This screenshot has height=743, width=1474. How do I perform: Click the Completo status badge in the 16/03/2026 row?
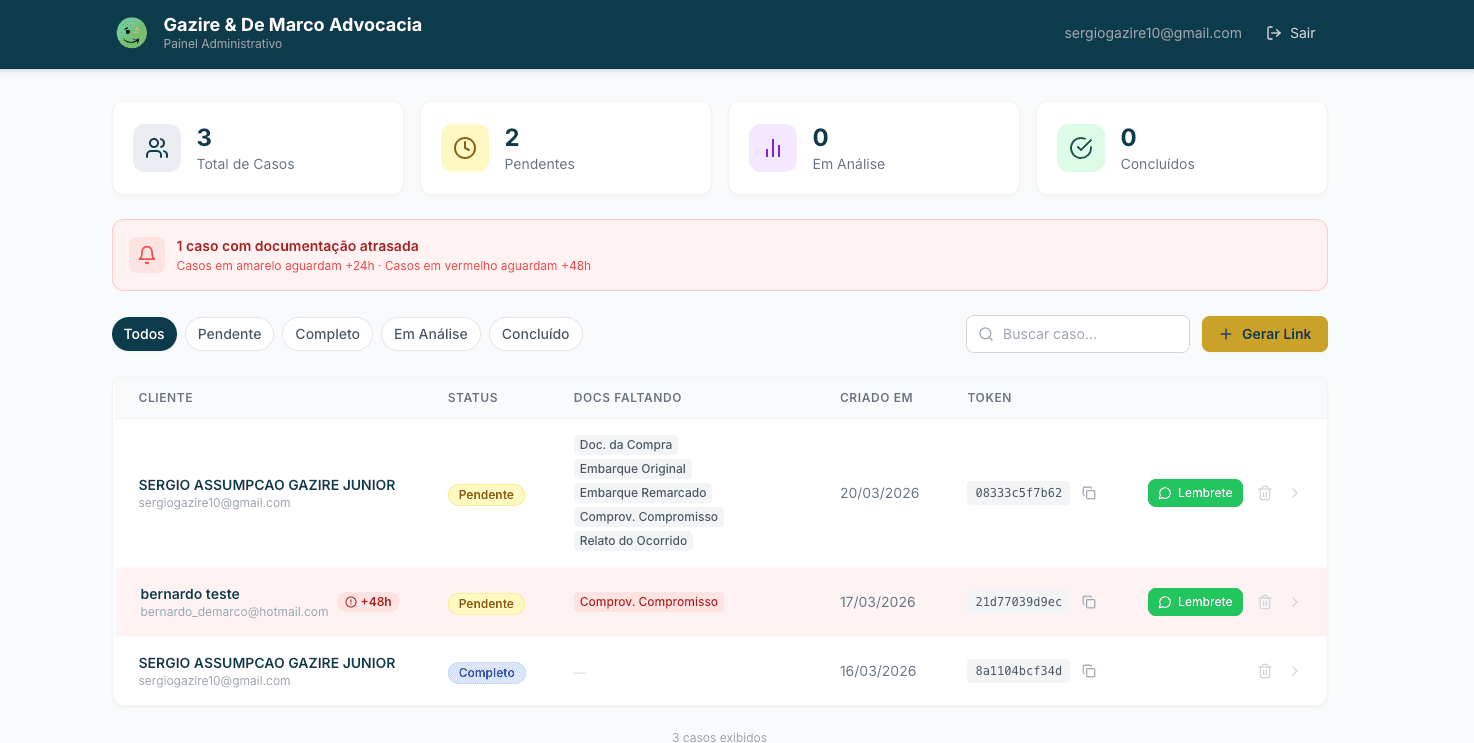487,673
